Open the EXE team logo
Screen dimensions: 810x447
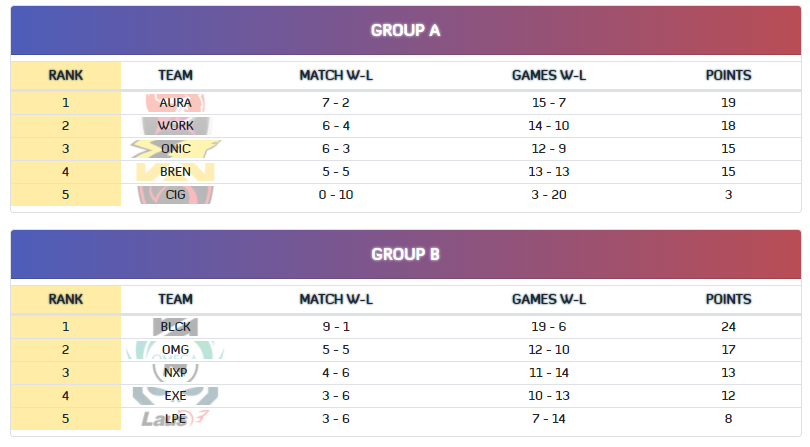click(175, 396)
